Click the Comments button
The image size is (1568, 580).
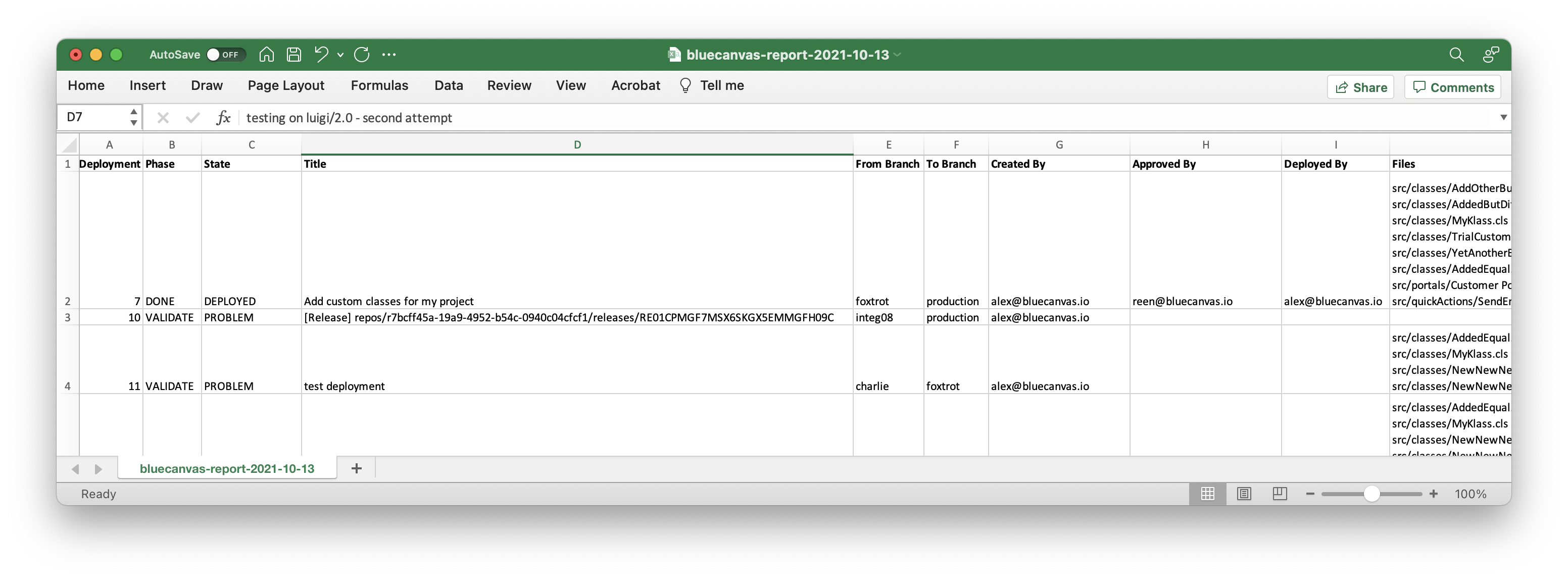pos(1452,87)
